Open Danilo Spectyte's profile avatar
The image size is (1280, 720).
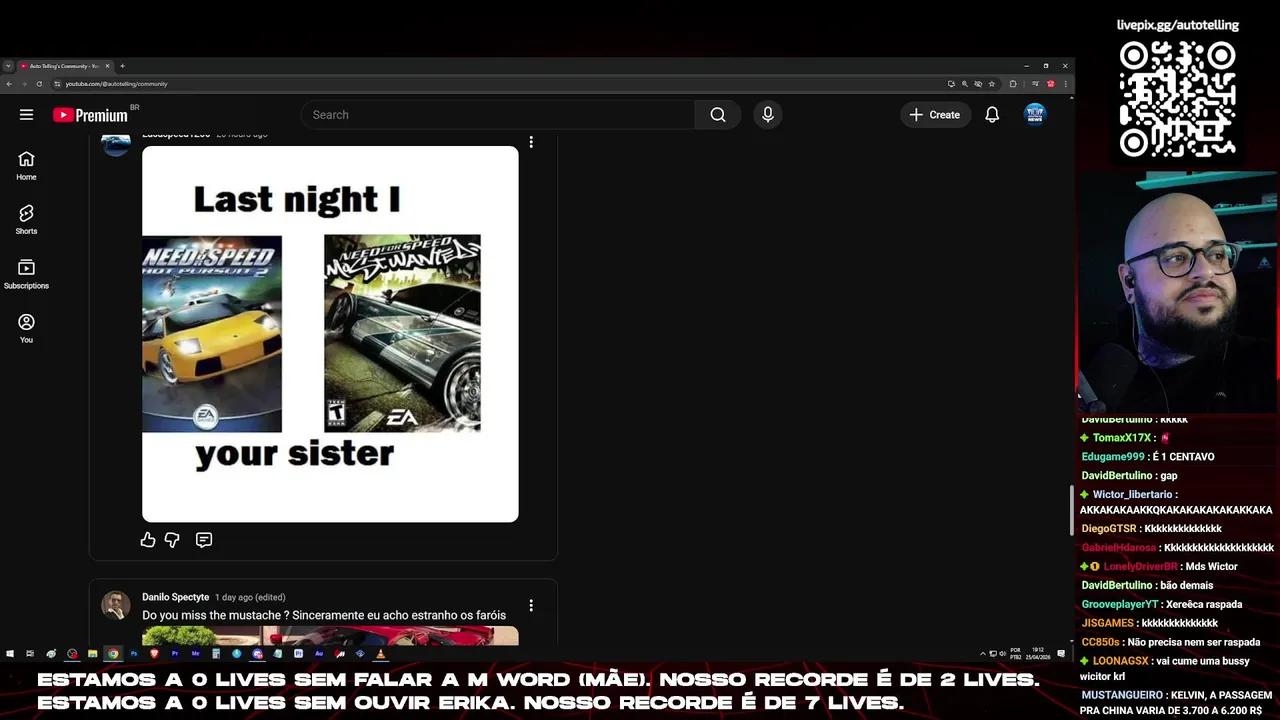pyautogui.click(x=116, y=605)
